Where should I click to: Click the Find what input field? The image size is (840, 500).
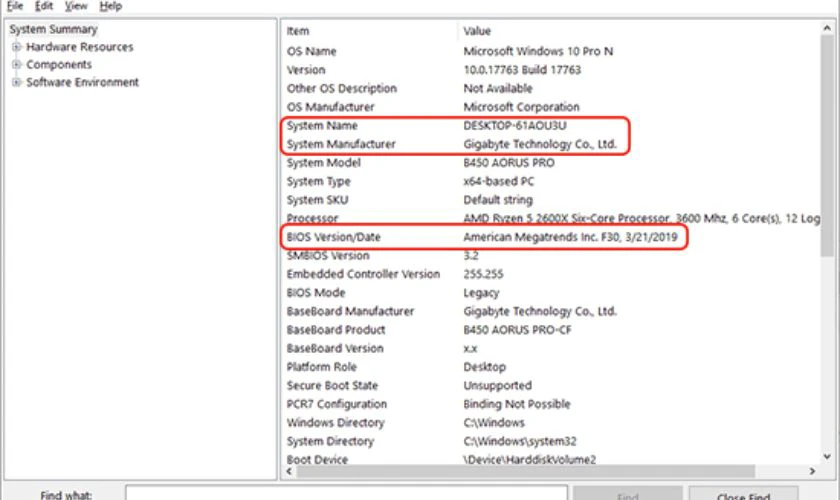347,493
